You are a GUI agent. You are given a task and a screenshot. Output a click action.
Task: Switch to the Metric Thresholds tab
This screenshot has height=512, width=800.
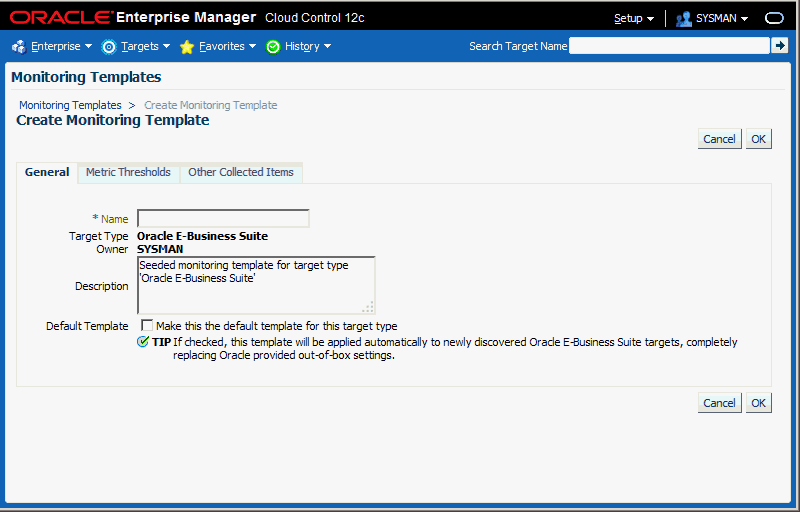(x=128, y=172)
